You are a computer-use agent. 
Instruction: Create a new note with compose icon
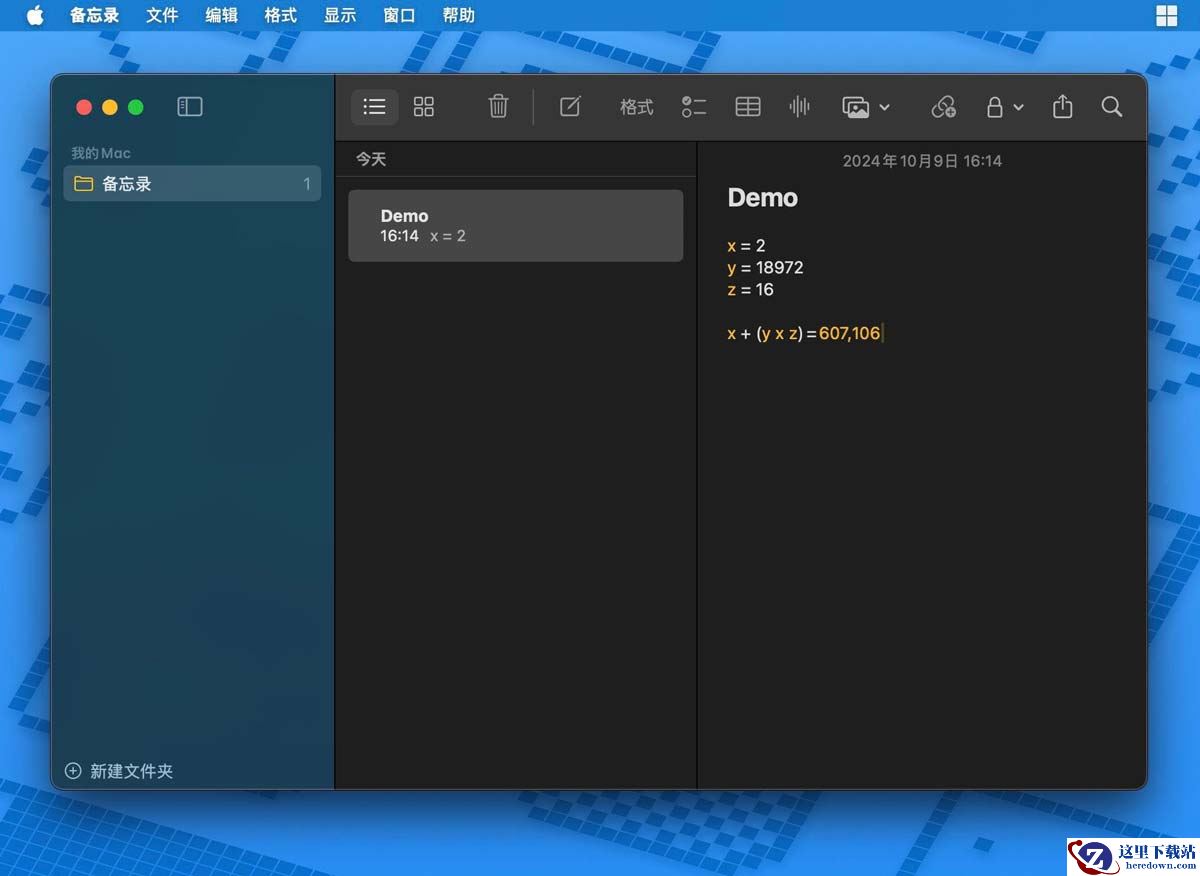point(570,107)
